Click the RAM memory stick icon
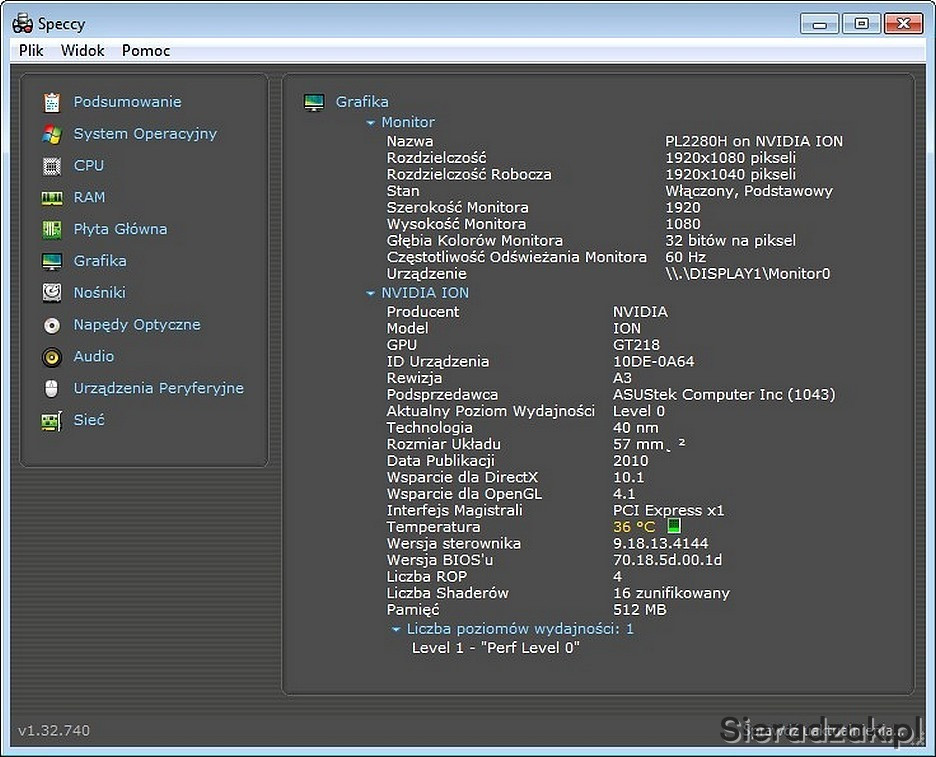 pyautogui.click(x=52, y=198)
